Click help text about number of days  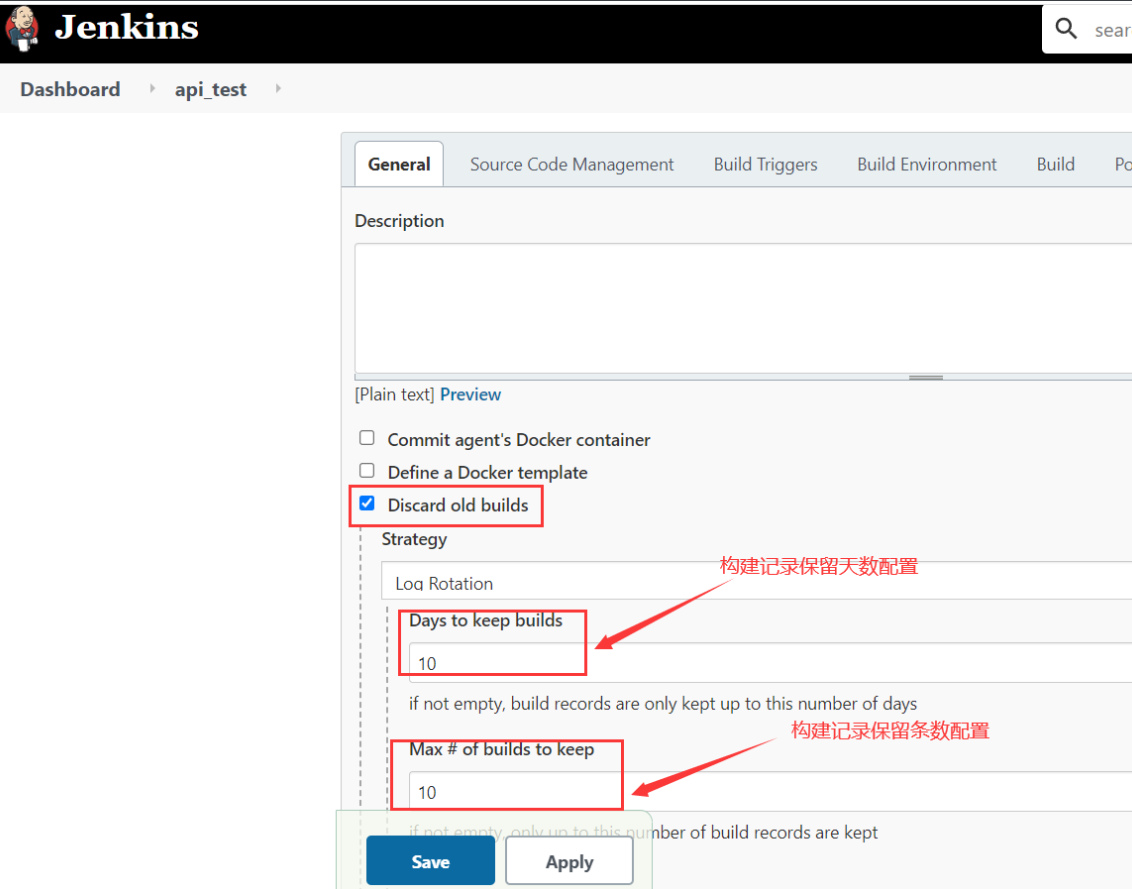(663, 703)
